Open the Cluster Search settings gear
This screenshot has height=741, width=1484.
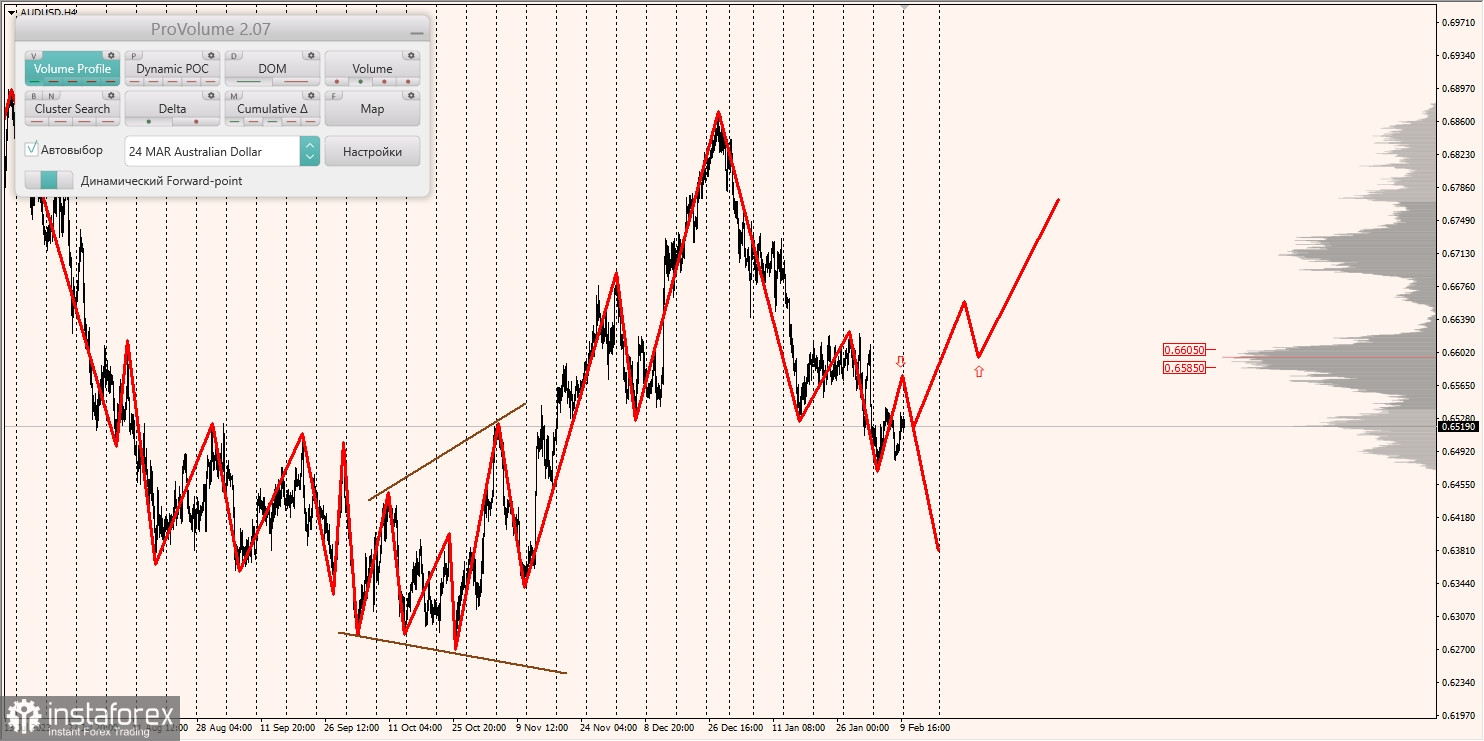(111, 95)
